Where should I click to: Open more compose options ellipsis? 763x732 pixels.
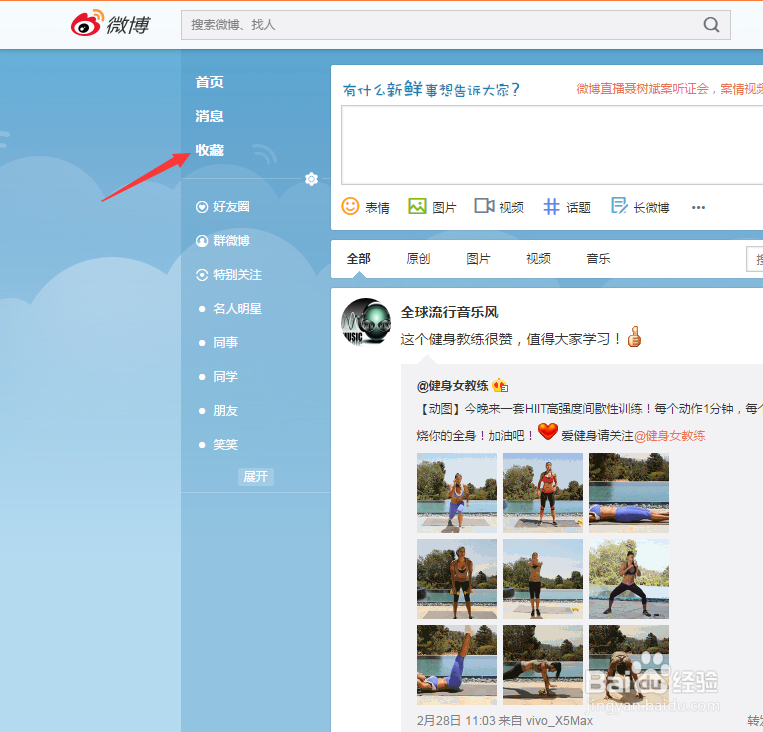click(698, 207)
